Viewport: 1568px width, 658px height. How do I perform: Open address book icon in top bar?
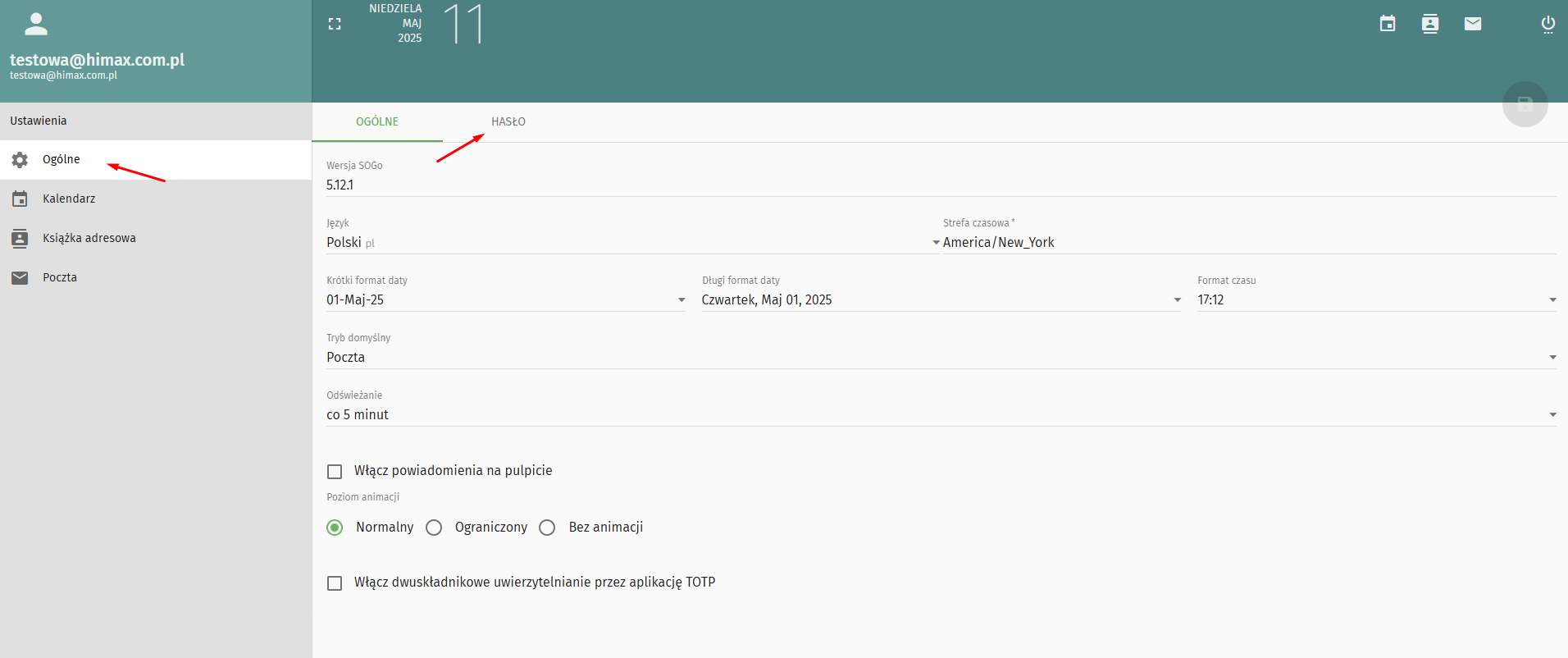click(x=1430, y=24)
